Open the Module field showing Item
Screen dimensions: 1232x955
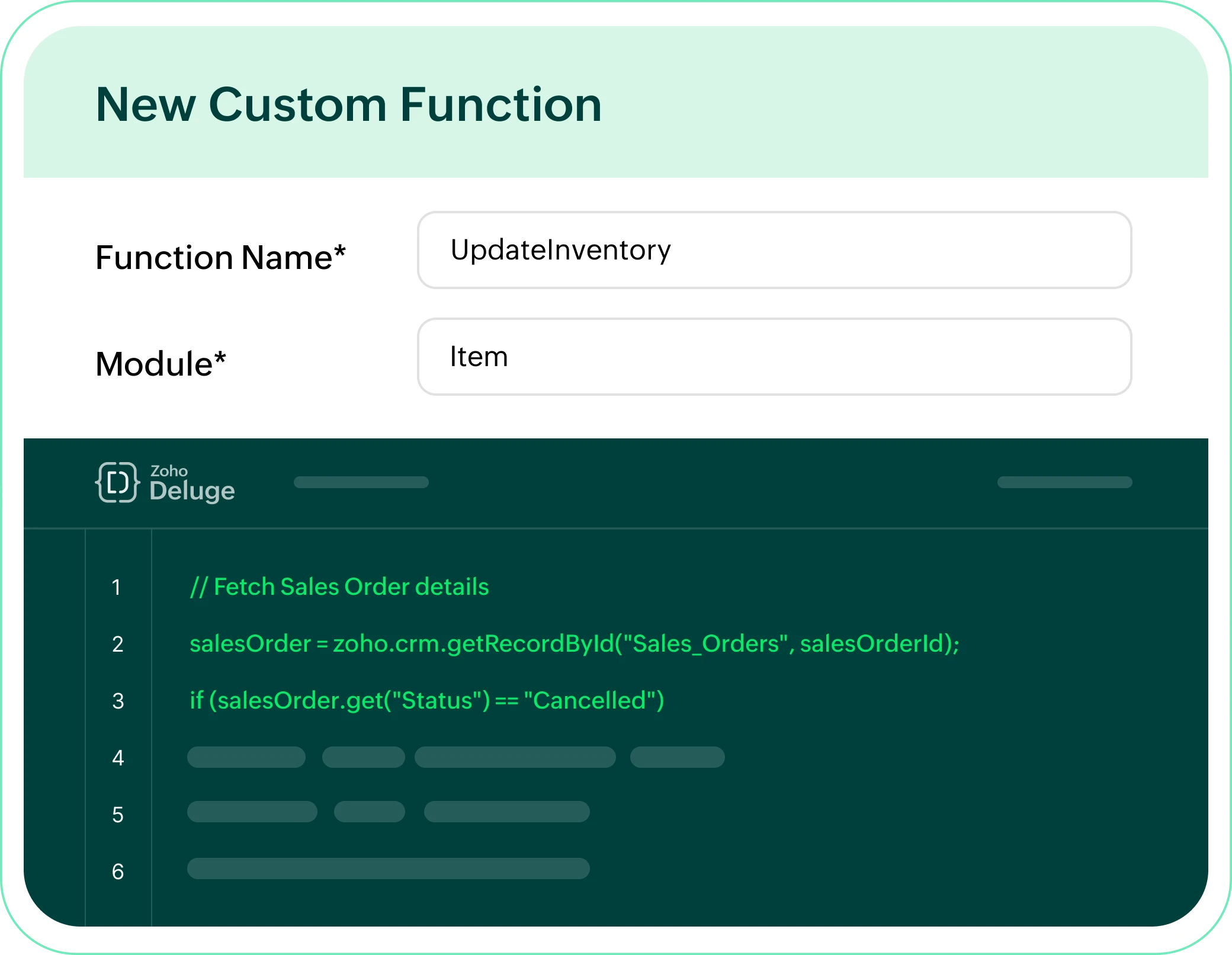point(775,357)
